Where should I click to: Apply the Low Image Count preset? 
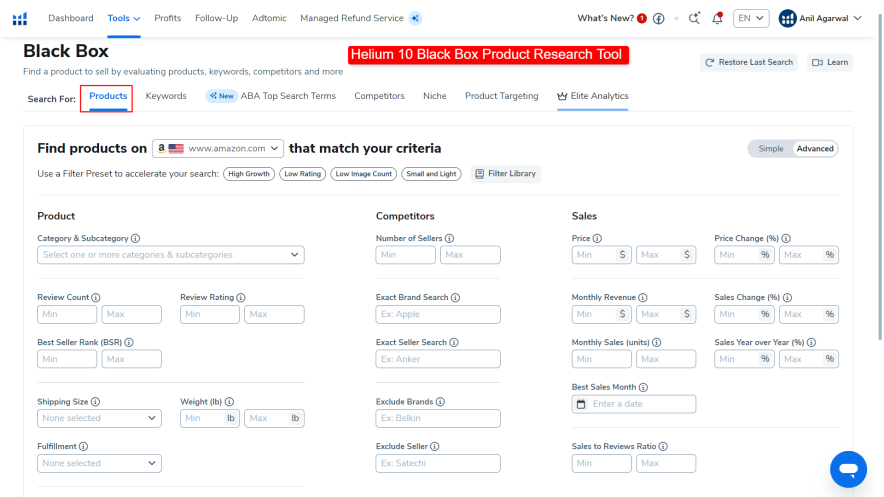364,174
